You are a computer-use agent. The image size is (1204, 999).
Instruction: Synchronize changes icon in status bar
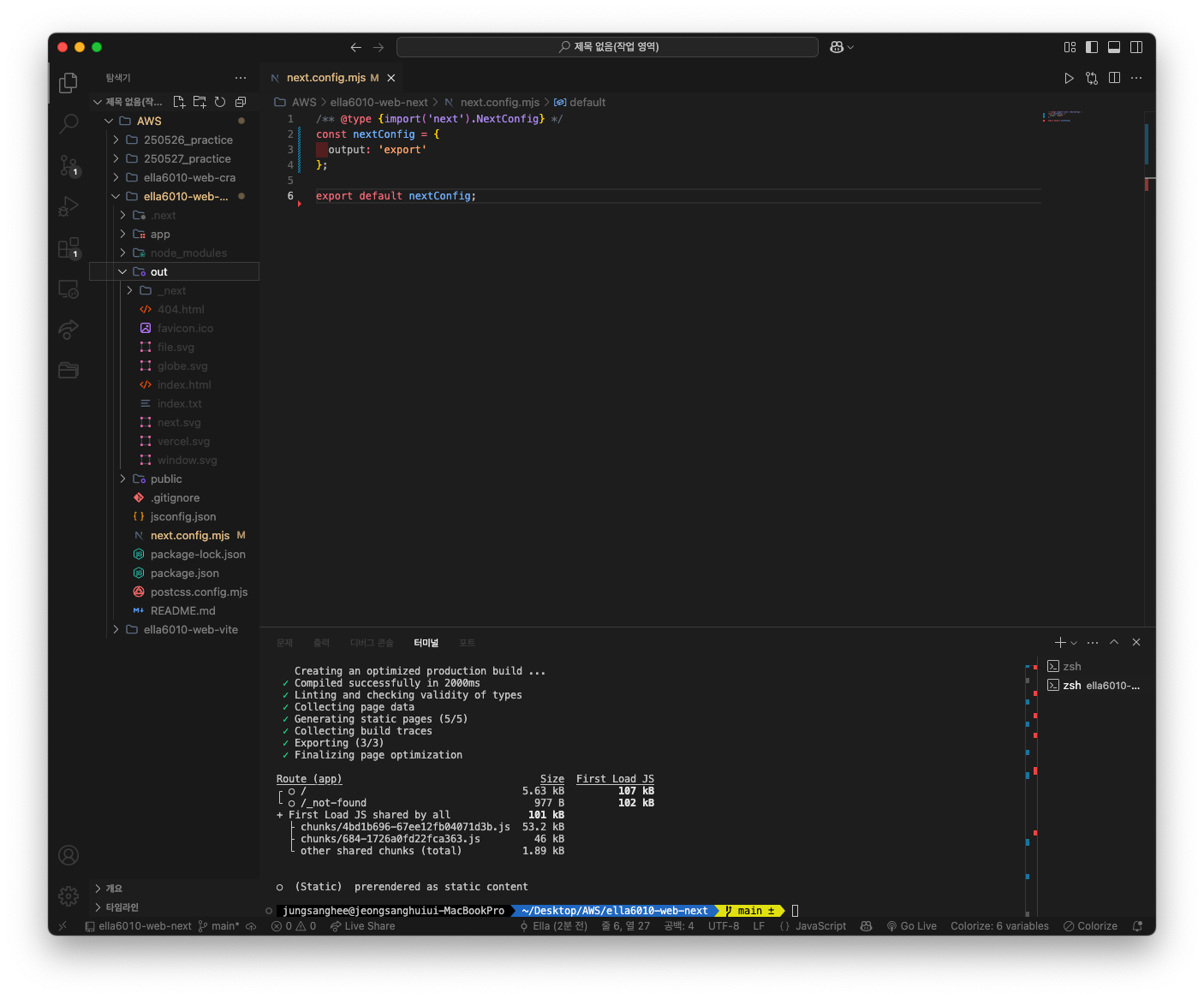(251, 926)
